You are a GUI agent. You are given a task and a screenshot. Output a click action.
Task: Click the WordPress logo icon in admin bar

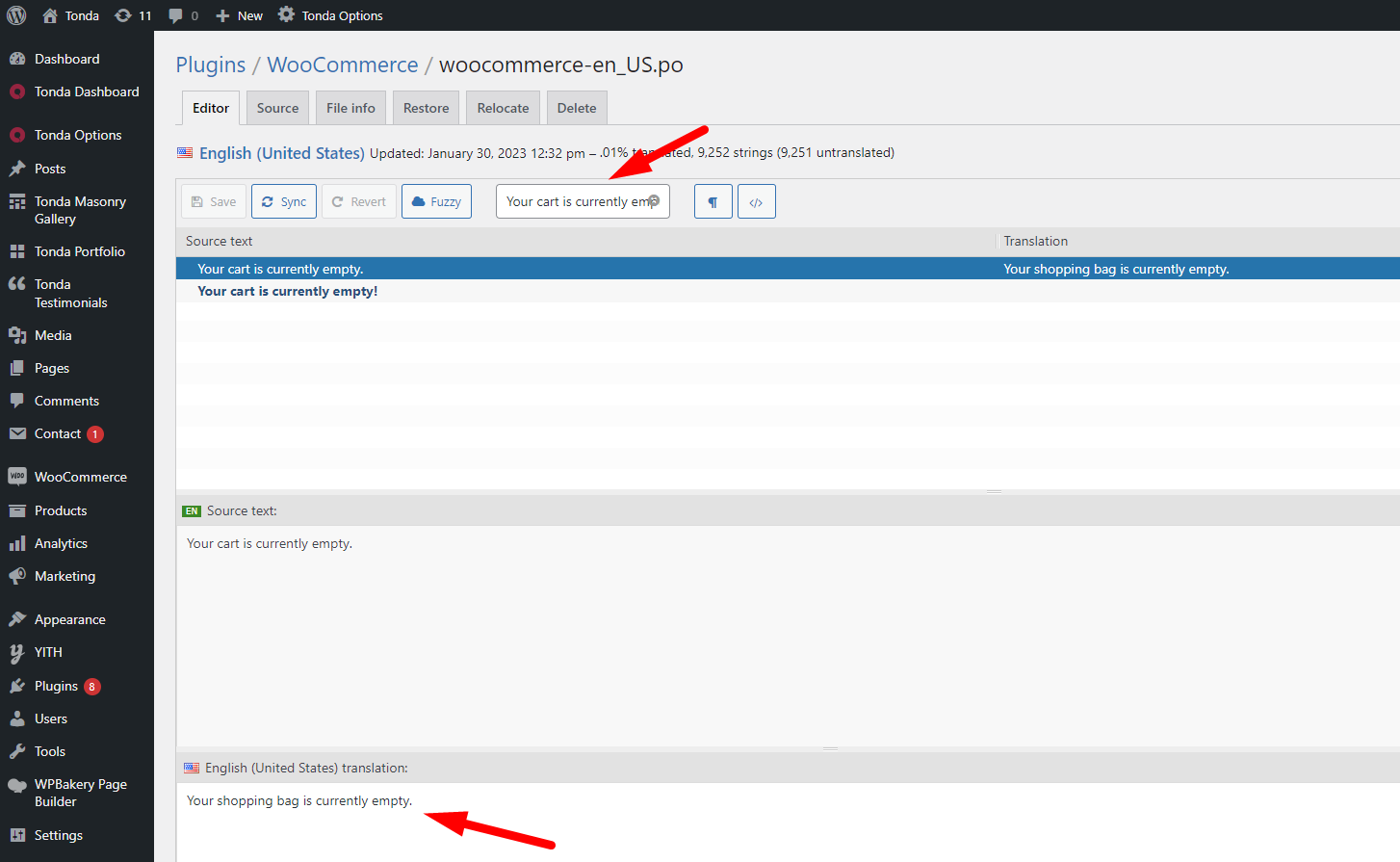(x=16, y=15)
